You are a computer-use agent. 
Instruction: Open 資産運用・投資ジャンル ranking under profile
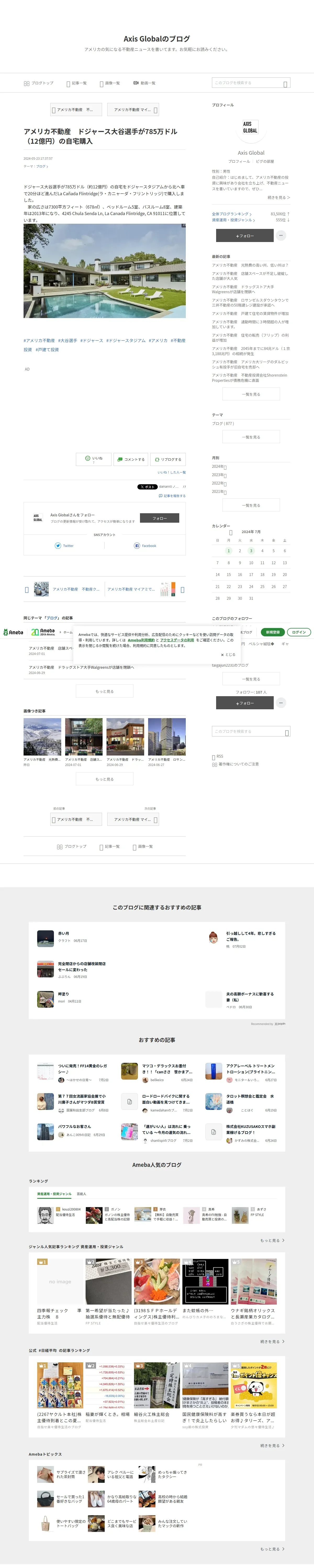(x=233, y=220)
